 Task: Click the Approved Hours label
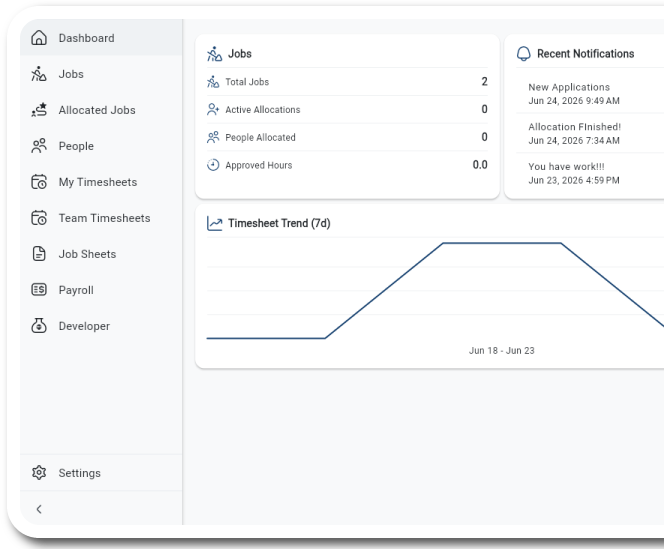point(259,165)
